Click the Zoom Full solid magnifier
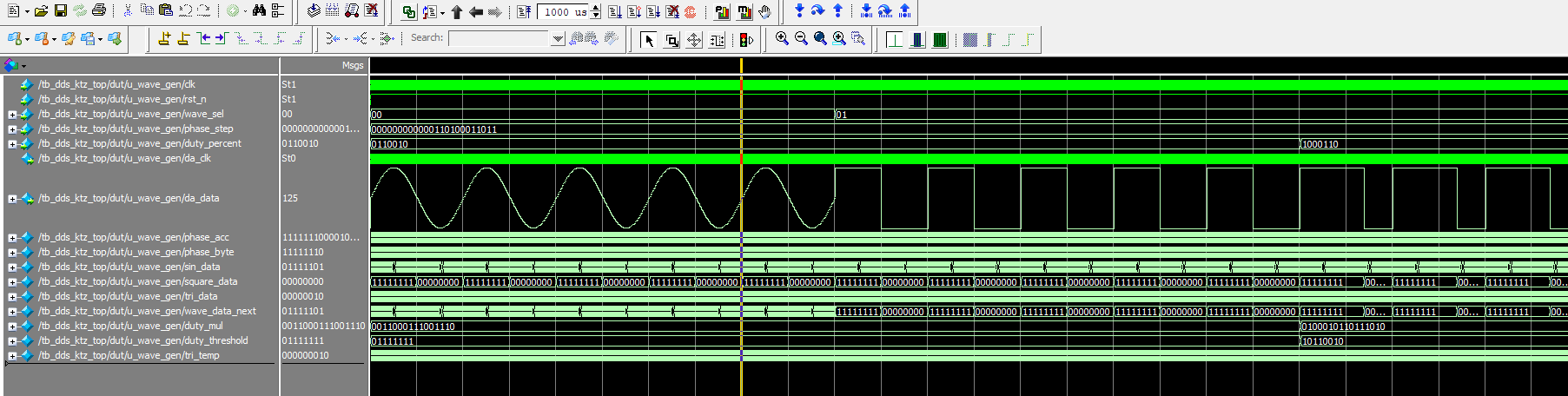1568x396 pixels. [x=820, y=38]
